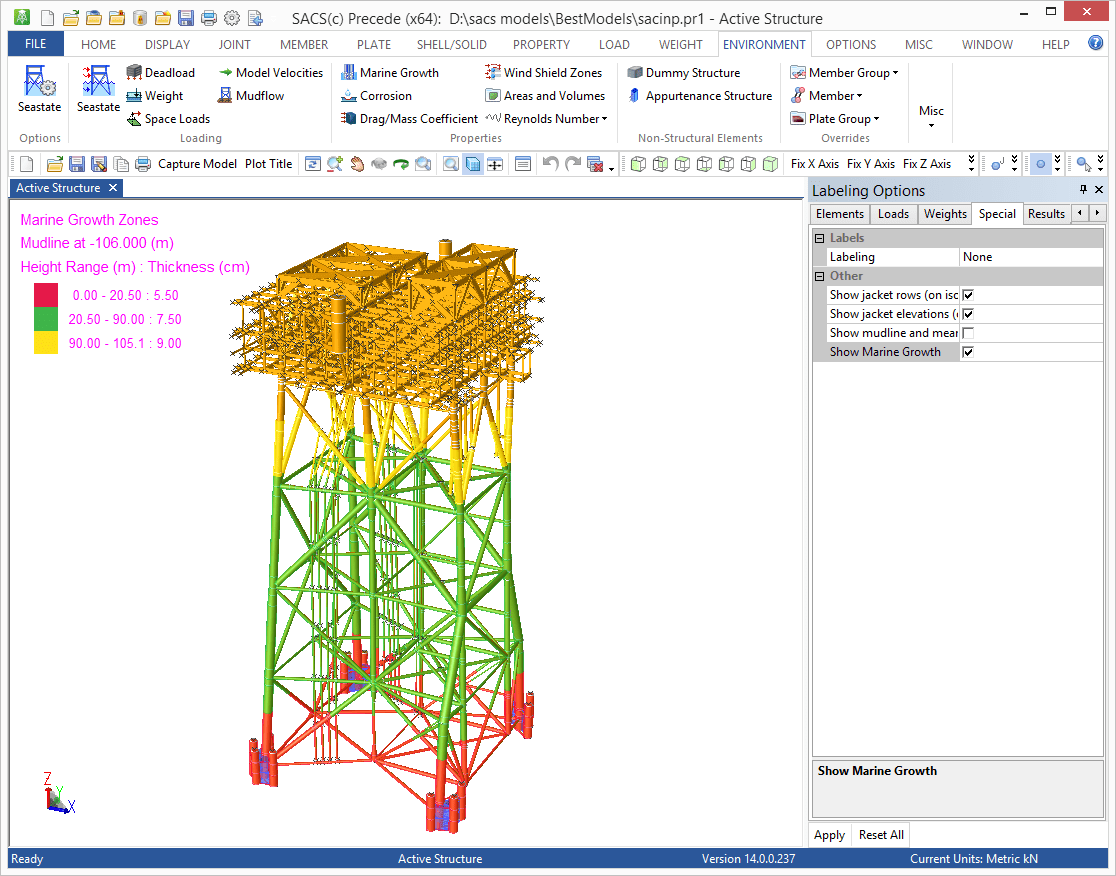Select the Corrosion tool
This screenshot has width=1116, height=876.
point(382,95)
